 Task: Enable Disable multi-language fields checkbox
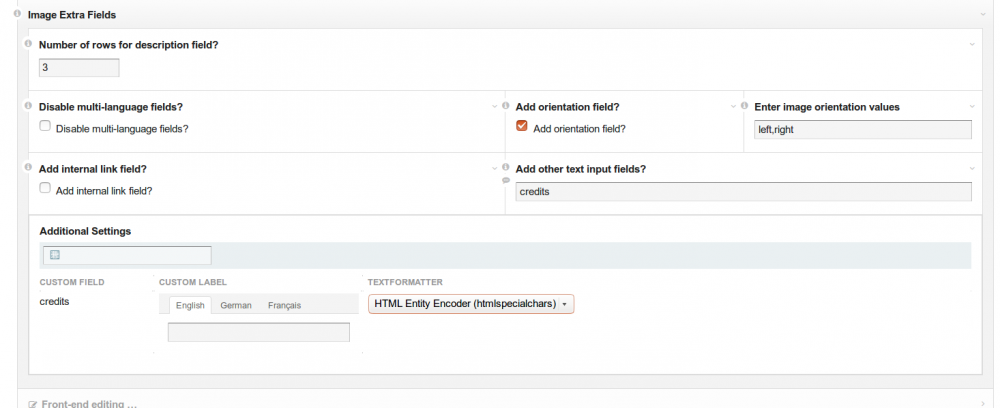pyautogui.click(x=45, y=127)
